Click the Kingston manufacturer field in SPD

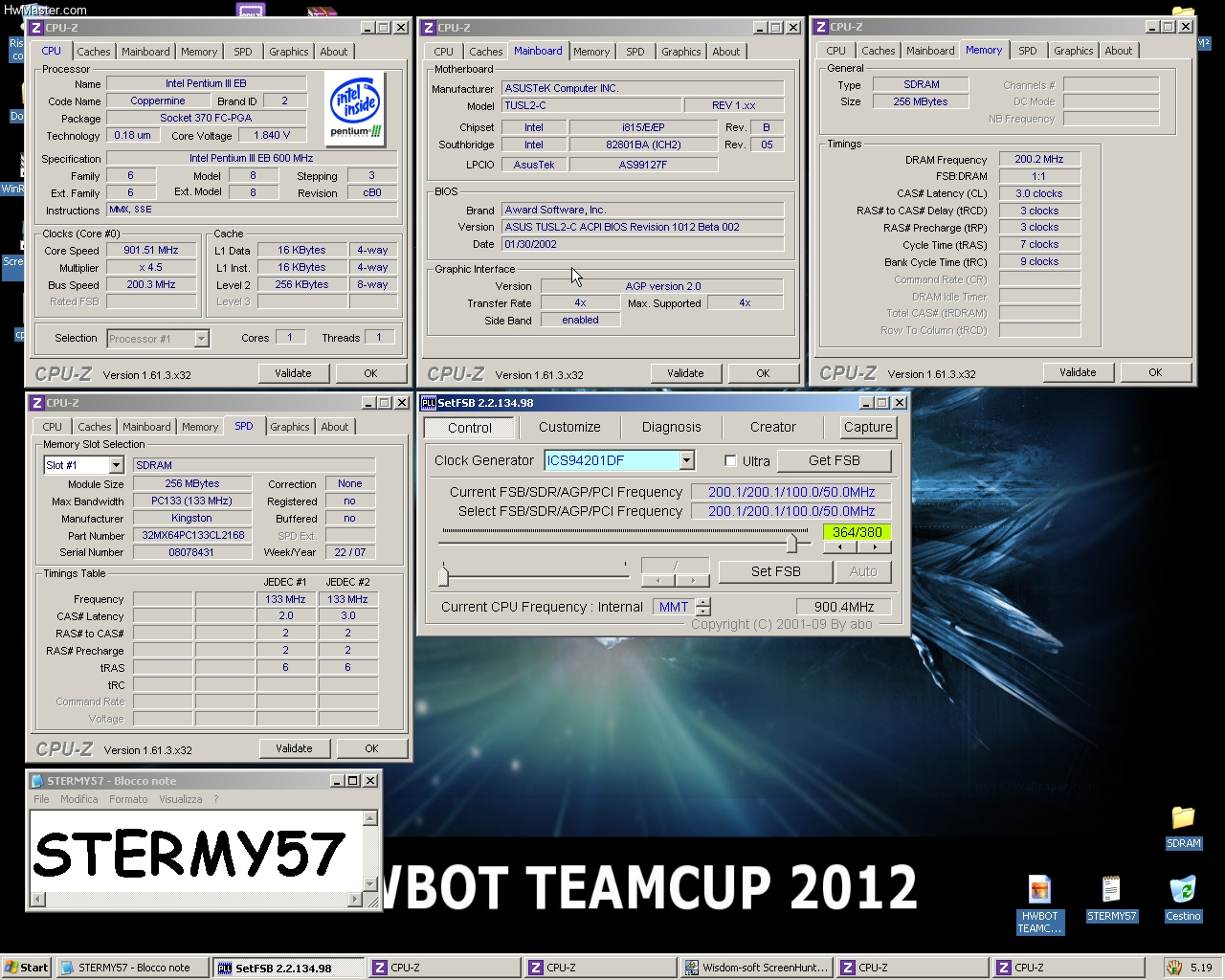[191, 518]
